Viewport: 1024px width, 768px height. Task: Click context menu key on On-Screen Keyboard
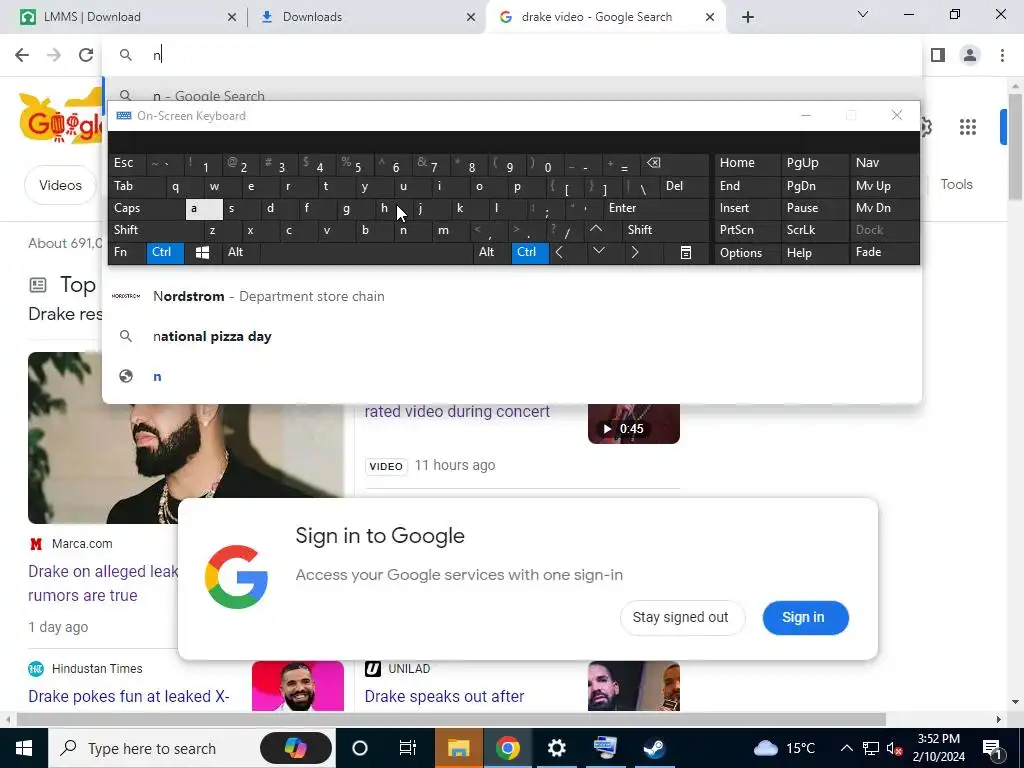pos(686,253)
